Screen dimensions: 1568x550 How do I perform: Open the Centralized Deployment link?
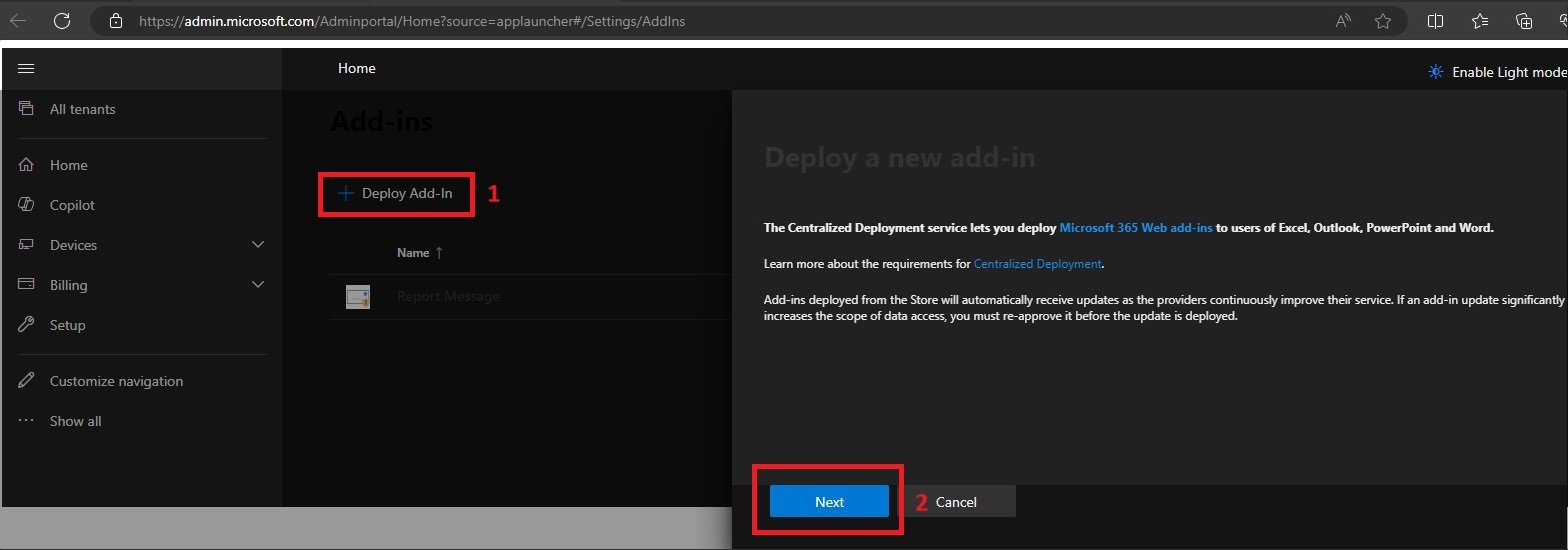1037,264
